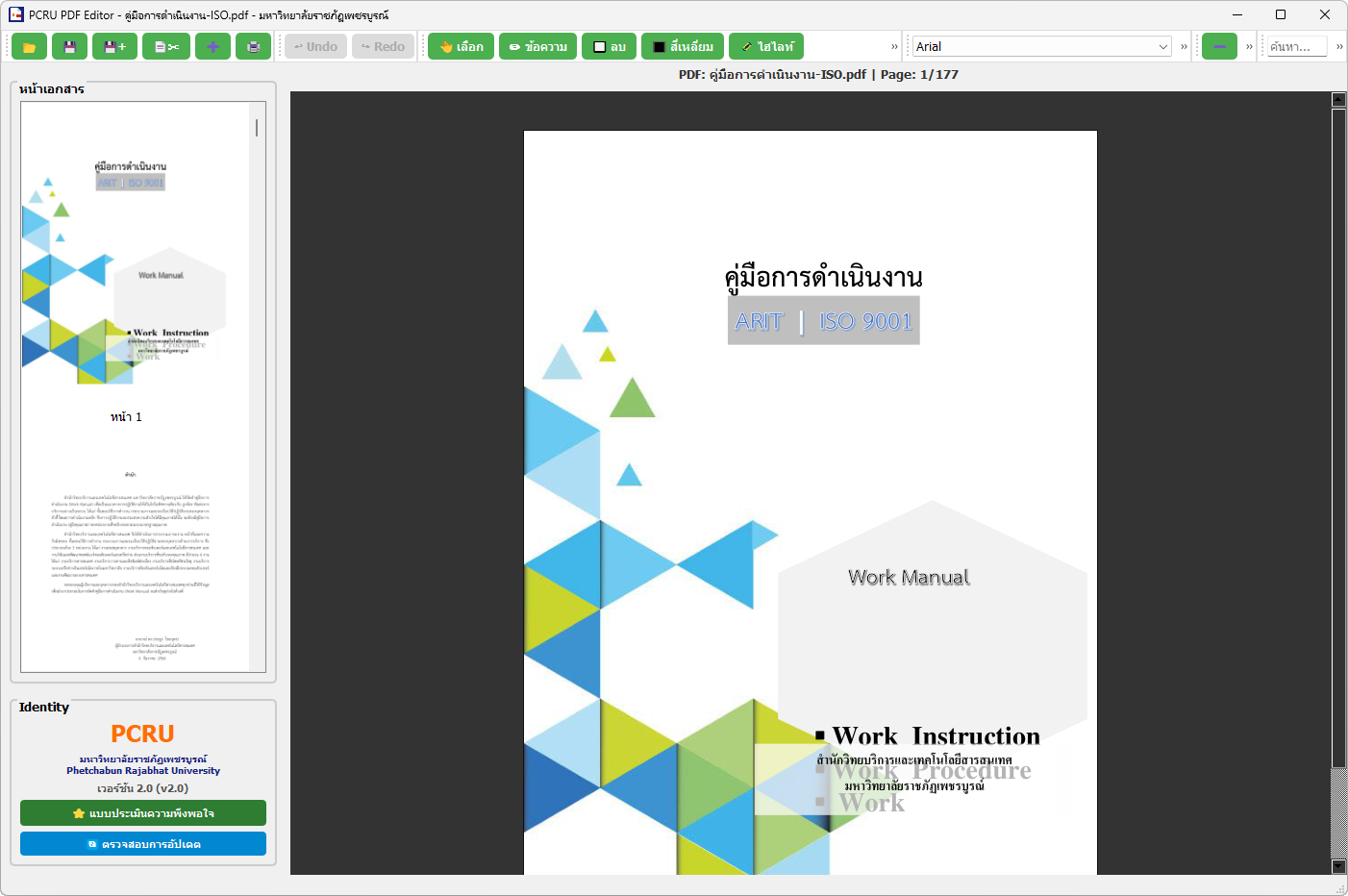Open a PDF with the folder icon
Screen dimensions: 1348x896
(x=29, y=47)
